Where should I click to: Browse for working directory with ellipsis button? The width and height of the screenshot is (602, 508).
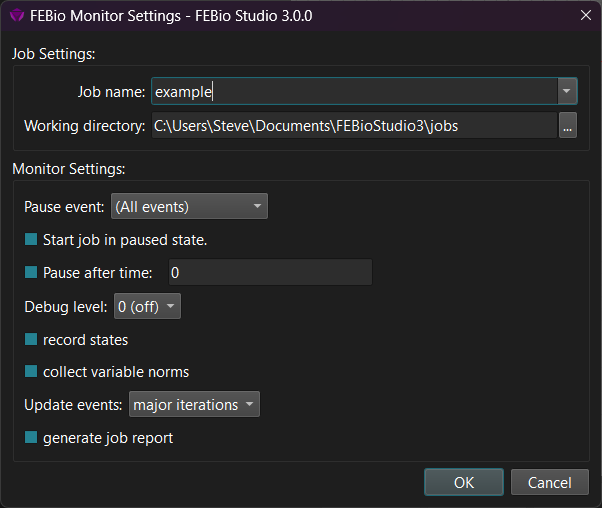(x=568, y=125)
